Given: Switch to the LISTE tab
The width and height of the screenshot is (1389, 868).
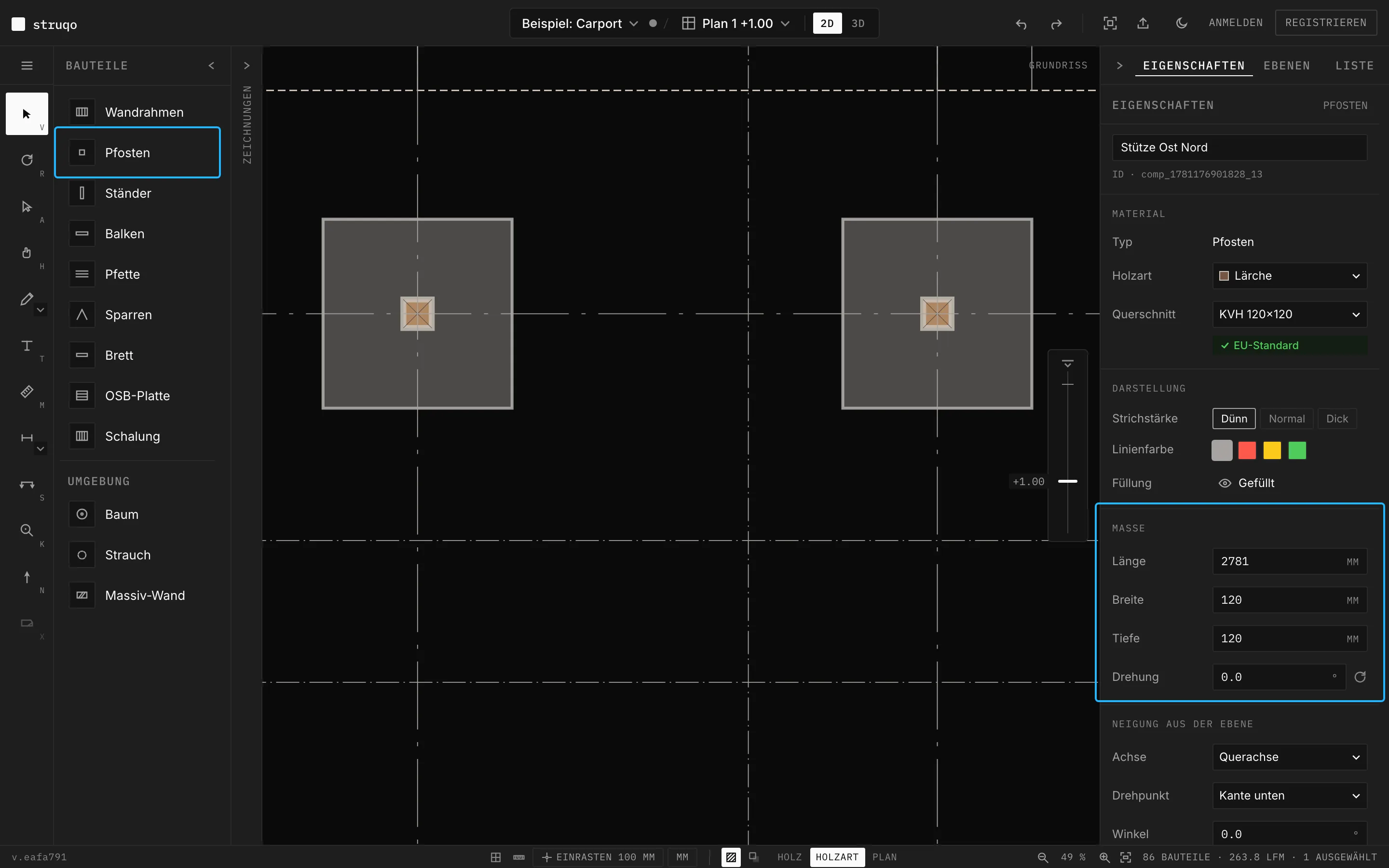Looking at the screenshot, I should [x=1354, y=66].
